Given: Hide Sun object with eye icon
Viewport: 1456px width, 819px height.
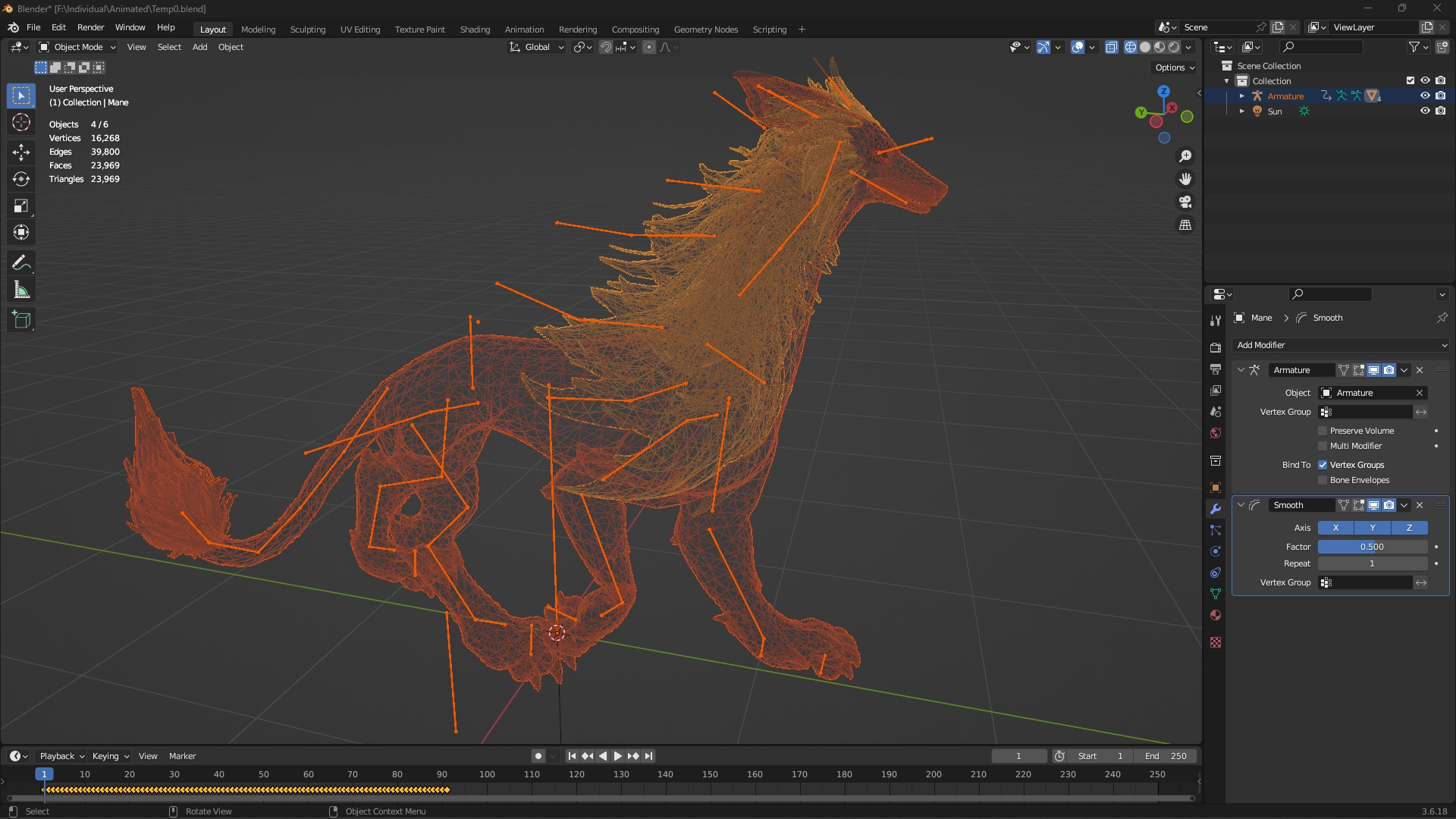Looking at the screenshot, I should [1425, 111].
